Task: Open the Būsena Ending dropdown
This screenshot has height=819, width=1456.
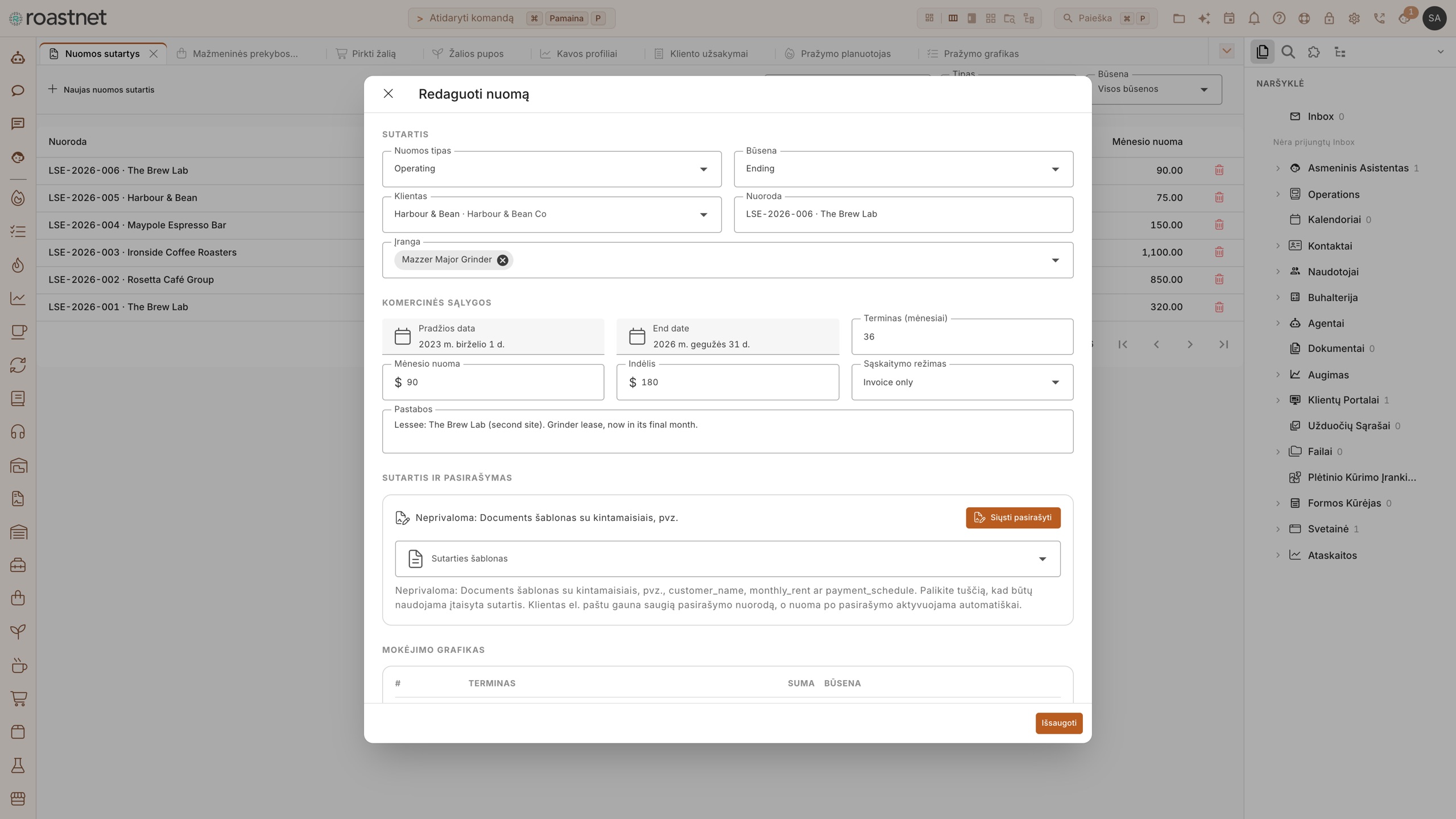Action: [x=903, y=169]
